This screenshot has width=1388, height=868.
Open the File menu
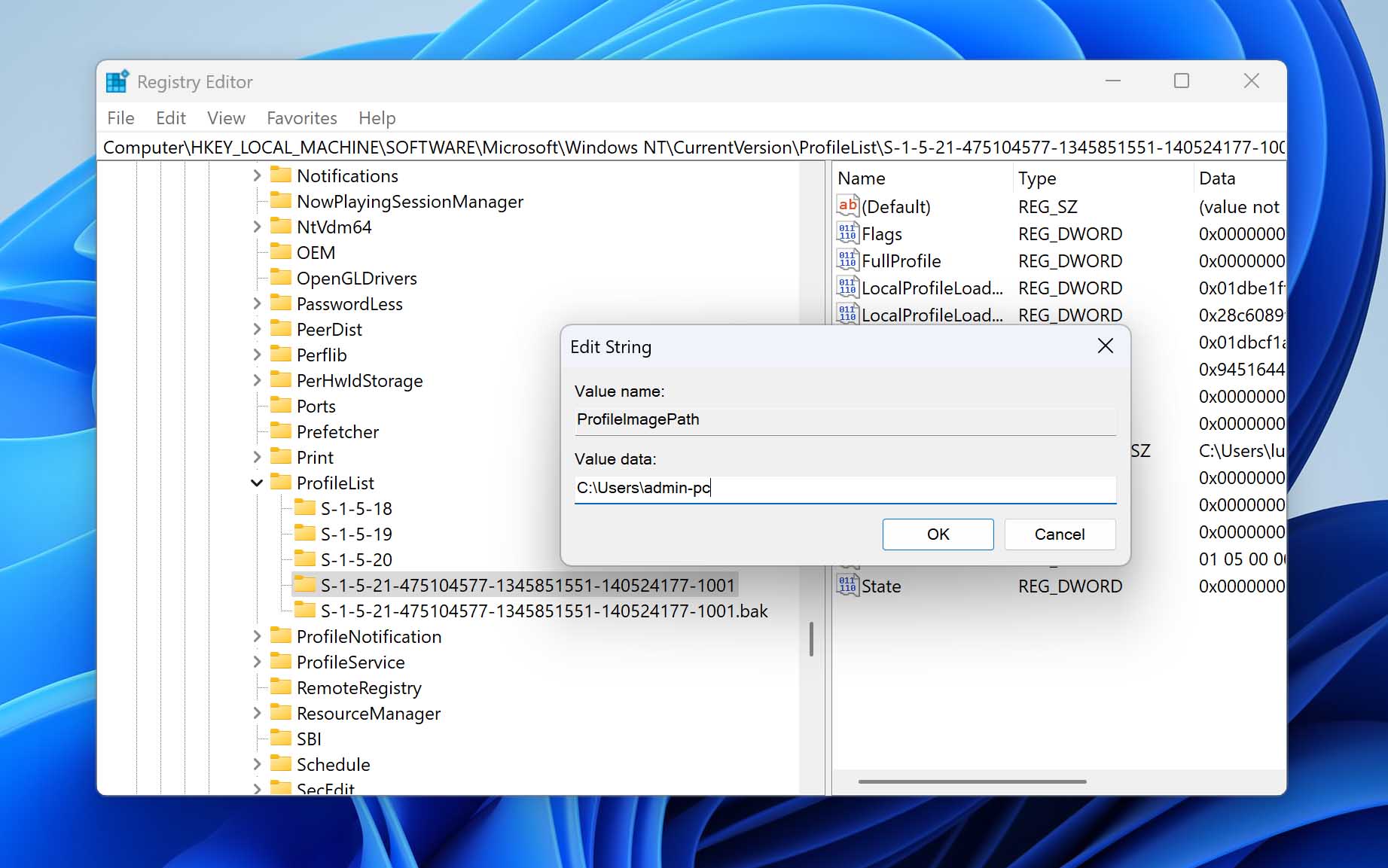click(x=120, y=118)
